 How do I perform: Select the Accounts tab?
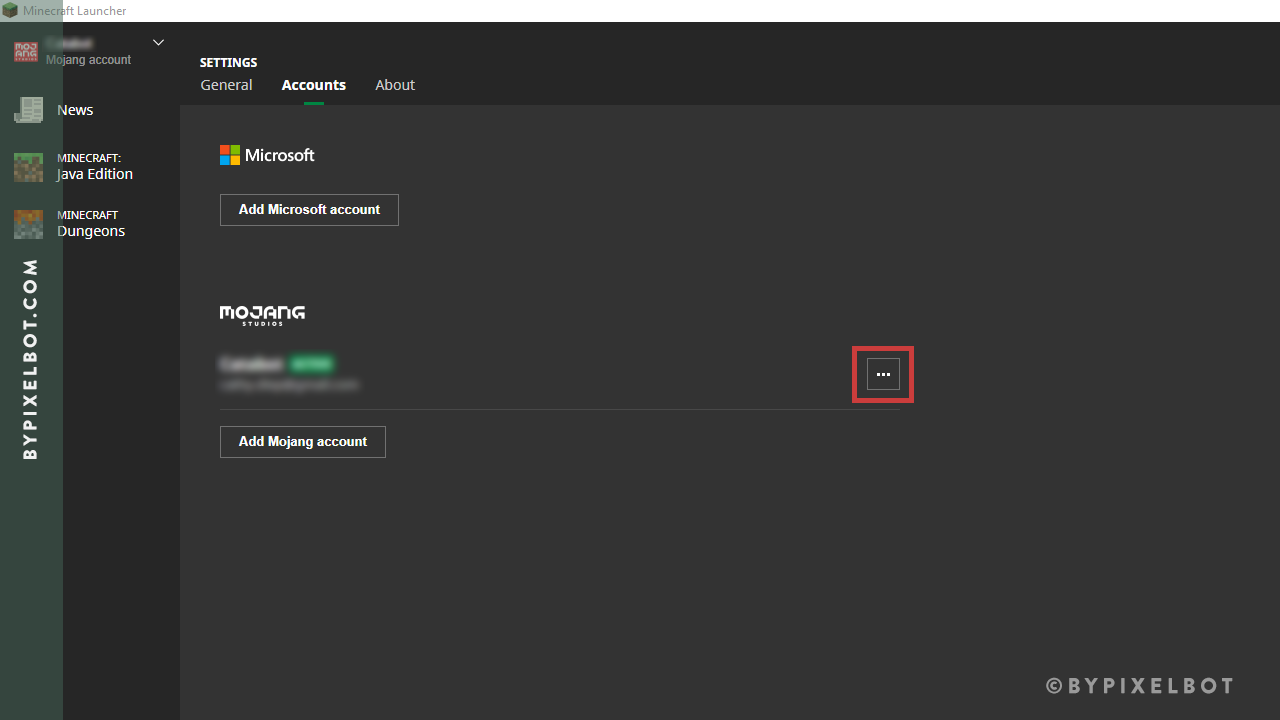[x=313, y=85]
